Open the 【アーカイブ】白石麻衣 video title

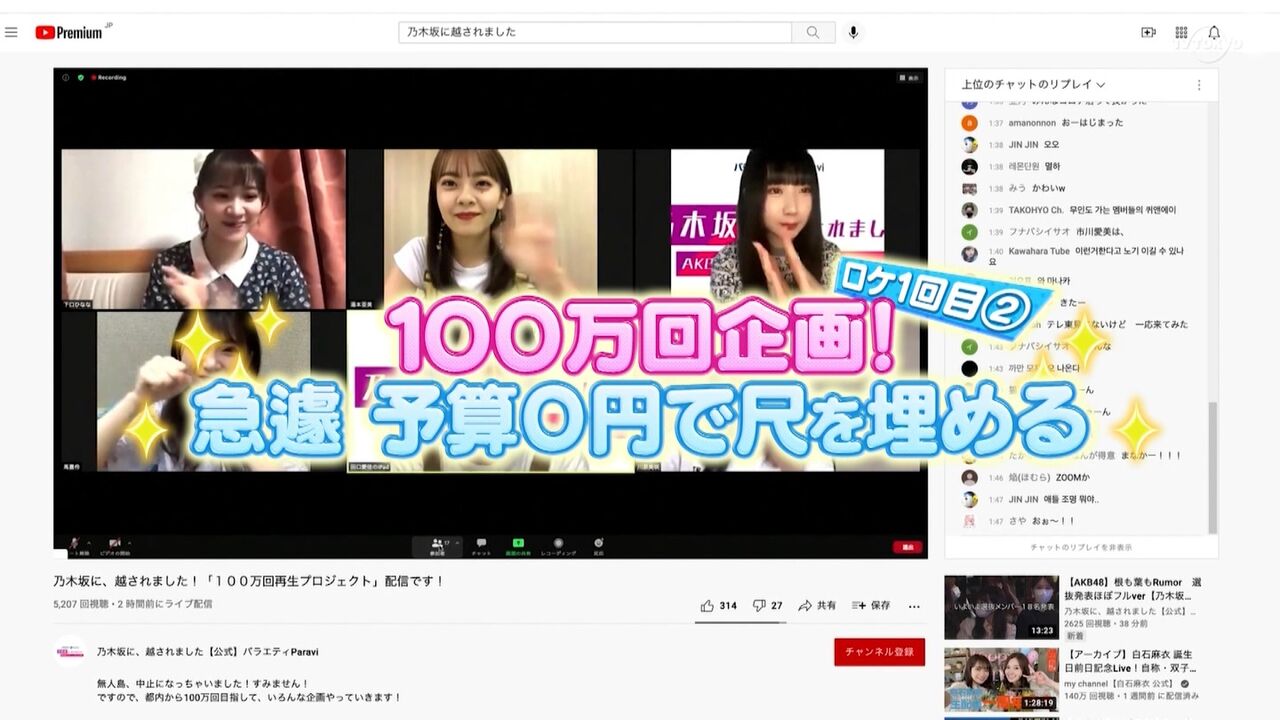[x=1132, y=661]
